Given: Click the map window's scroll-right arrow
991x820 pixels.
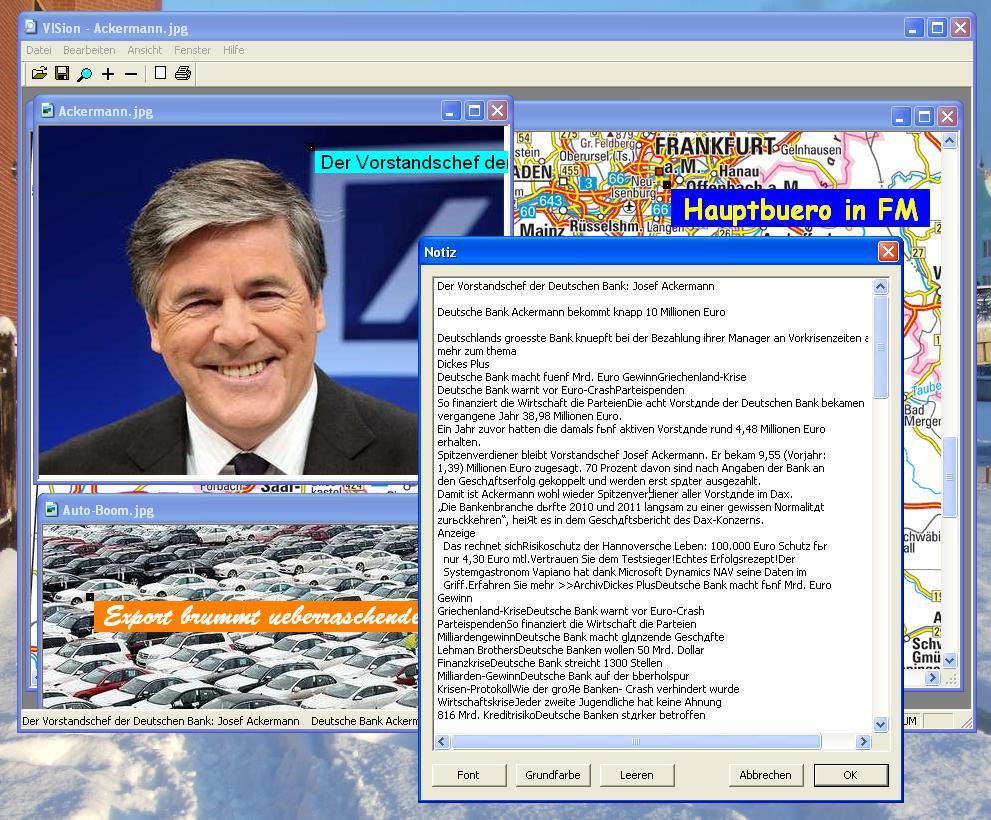Looking at the screenshot, I should click(x=933, y=677).
